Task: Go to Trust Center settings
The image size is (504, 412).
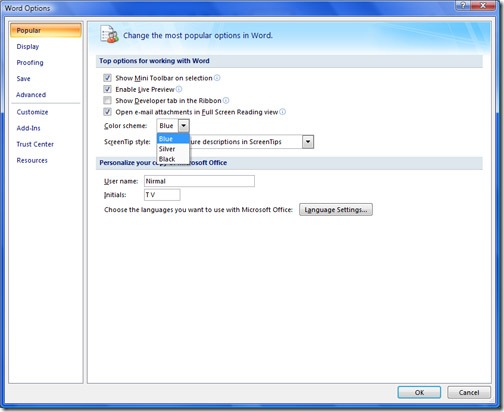Action: 35,144
